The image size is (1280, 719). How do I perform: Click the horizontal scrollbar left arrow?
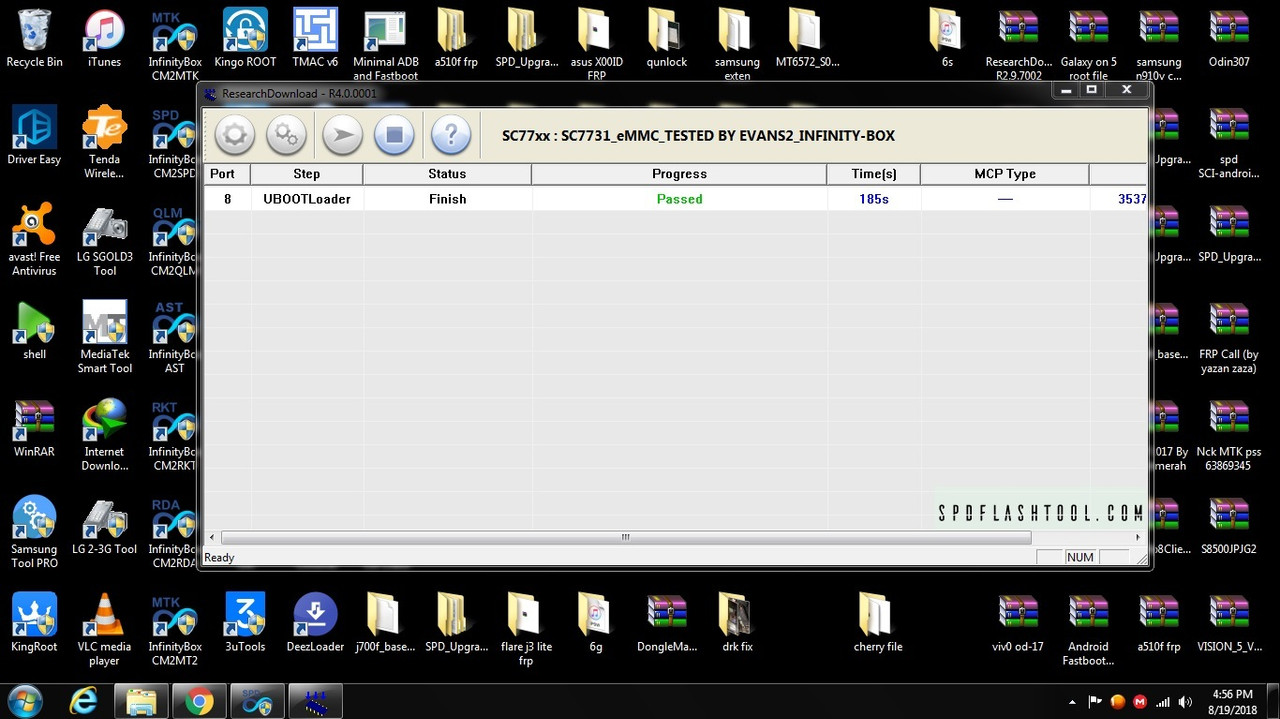point(212,537)
